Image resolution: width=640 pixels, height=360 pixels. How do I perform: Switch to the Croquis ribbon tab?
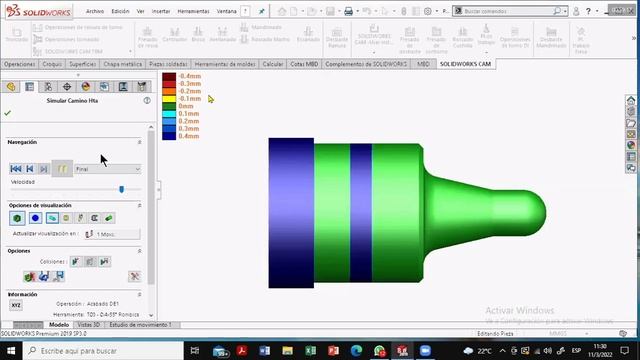pyautogui.click(x=52, y=64)
